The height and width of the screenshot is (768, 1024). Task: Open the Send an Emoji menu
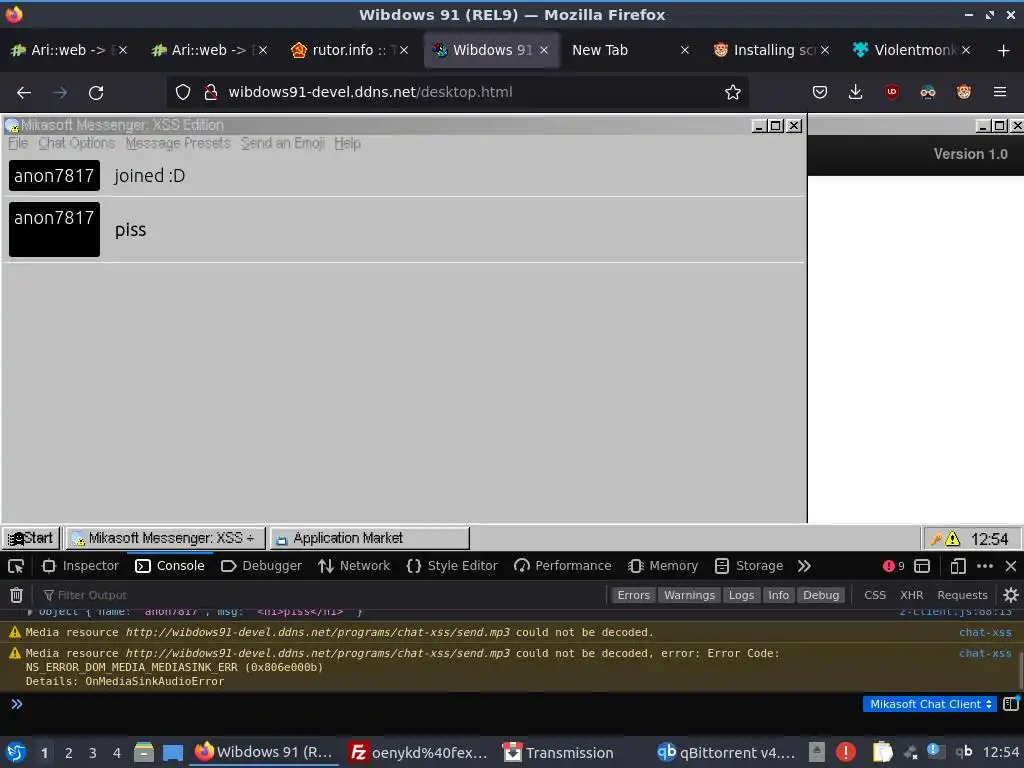tap(282, 144)
